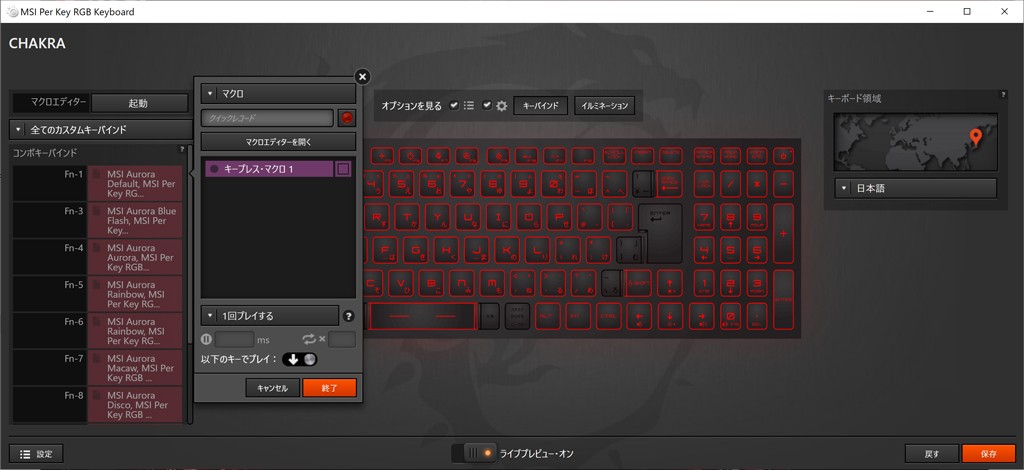Select the tall numpad plus key
This screenshot has width=1024, height=470.
click(x=783, y=233)
